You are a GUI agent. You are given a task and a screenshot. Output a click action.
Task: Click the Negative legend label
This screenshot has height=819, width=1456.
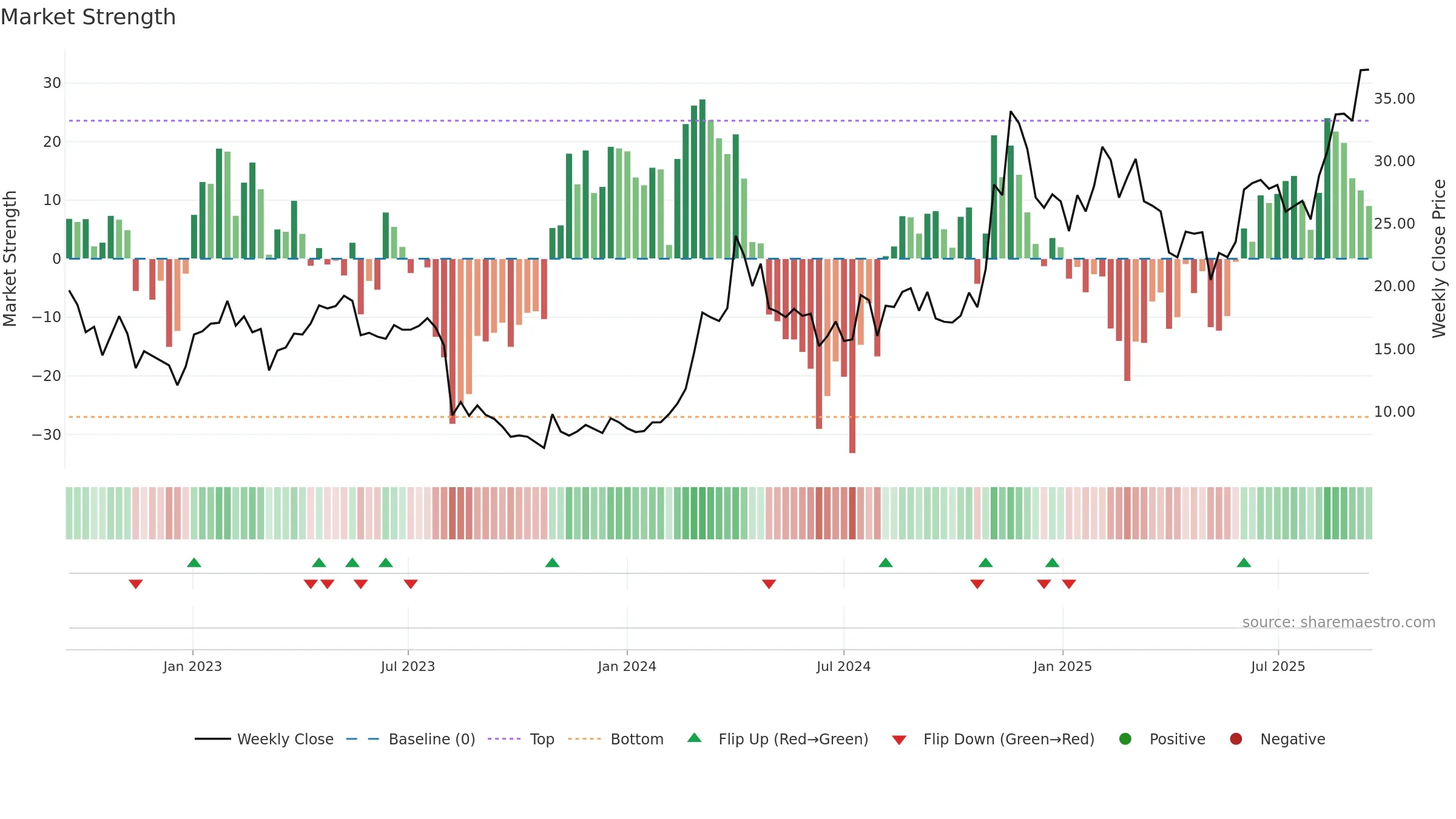click(1292, 739)
